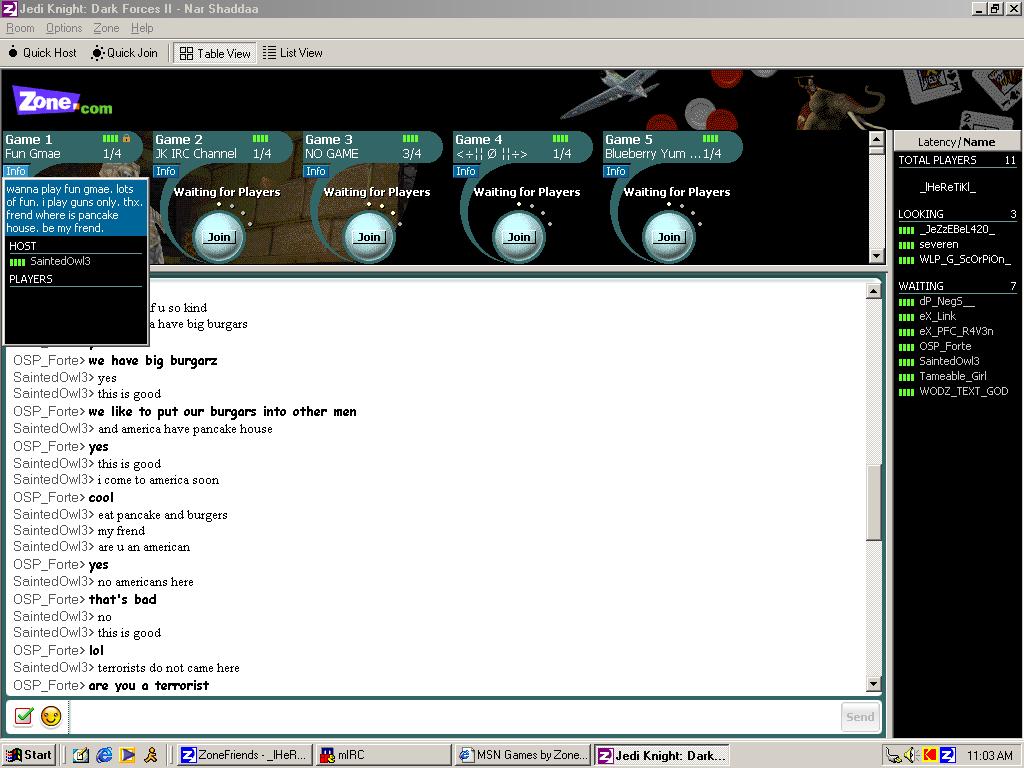The width and height of the screenshot is (1024, 768).
Task: Show Info for Game 5 Blueberry Yum
Action: [615, 171]
